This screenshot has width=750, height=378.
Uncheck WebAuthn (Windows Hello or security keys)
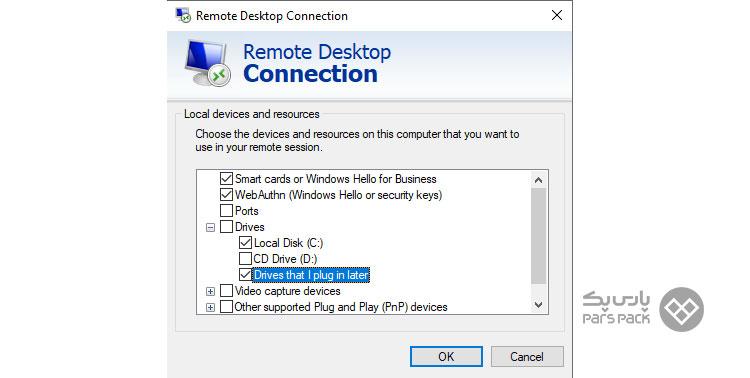[226, 195]
